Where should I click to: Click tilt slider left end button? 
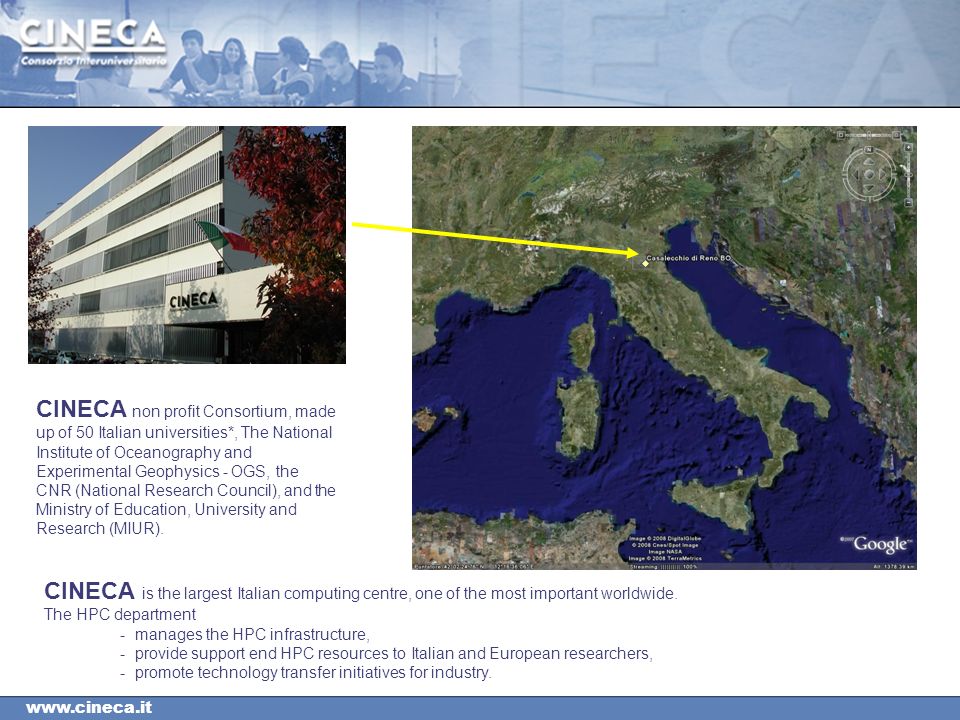tap(841, 135)
